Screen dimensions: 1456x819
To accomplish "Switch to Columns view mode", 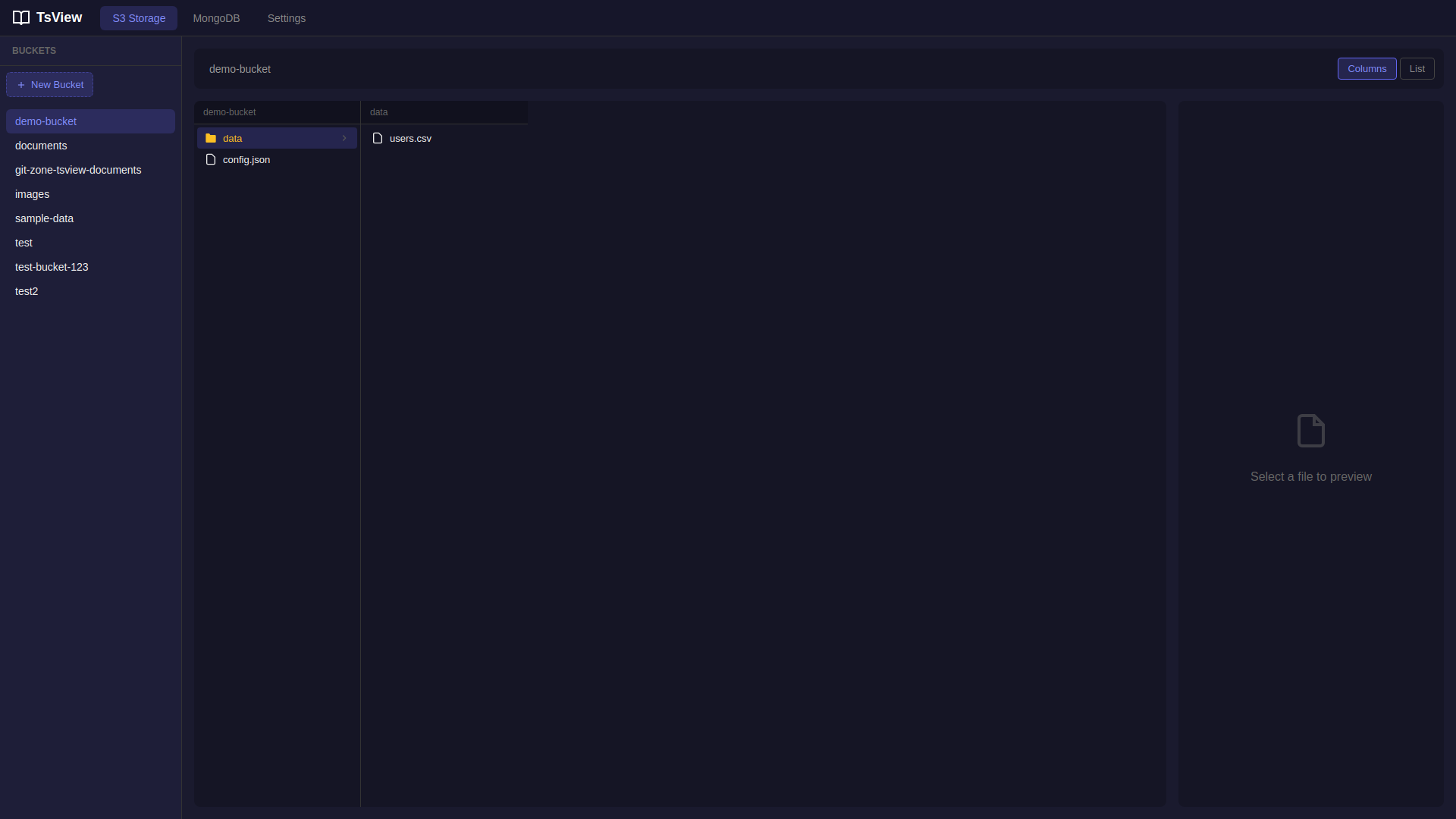I will coord(1367,69).
